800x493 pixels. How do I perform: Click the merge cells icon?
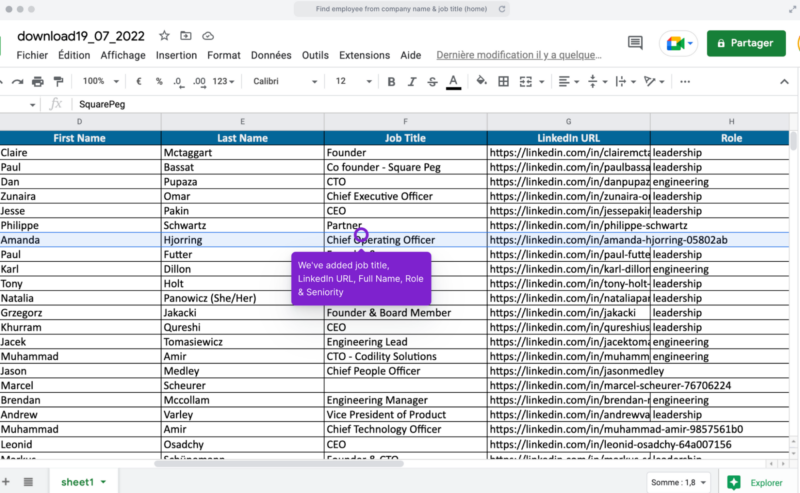click(x=526, y=82)
